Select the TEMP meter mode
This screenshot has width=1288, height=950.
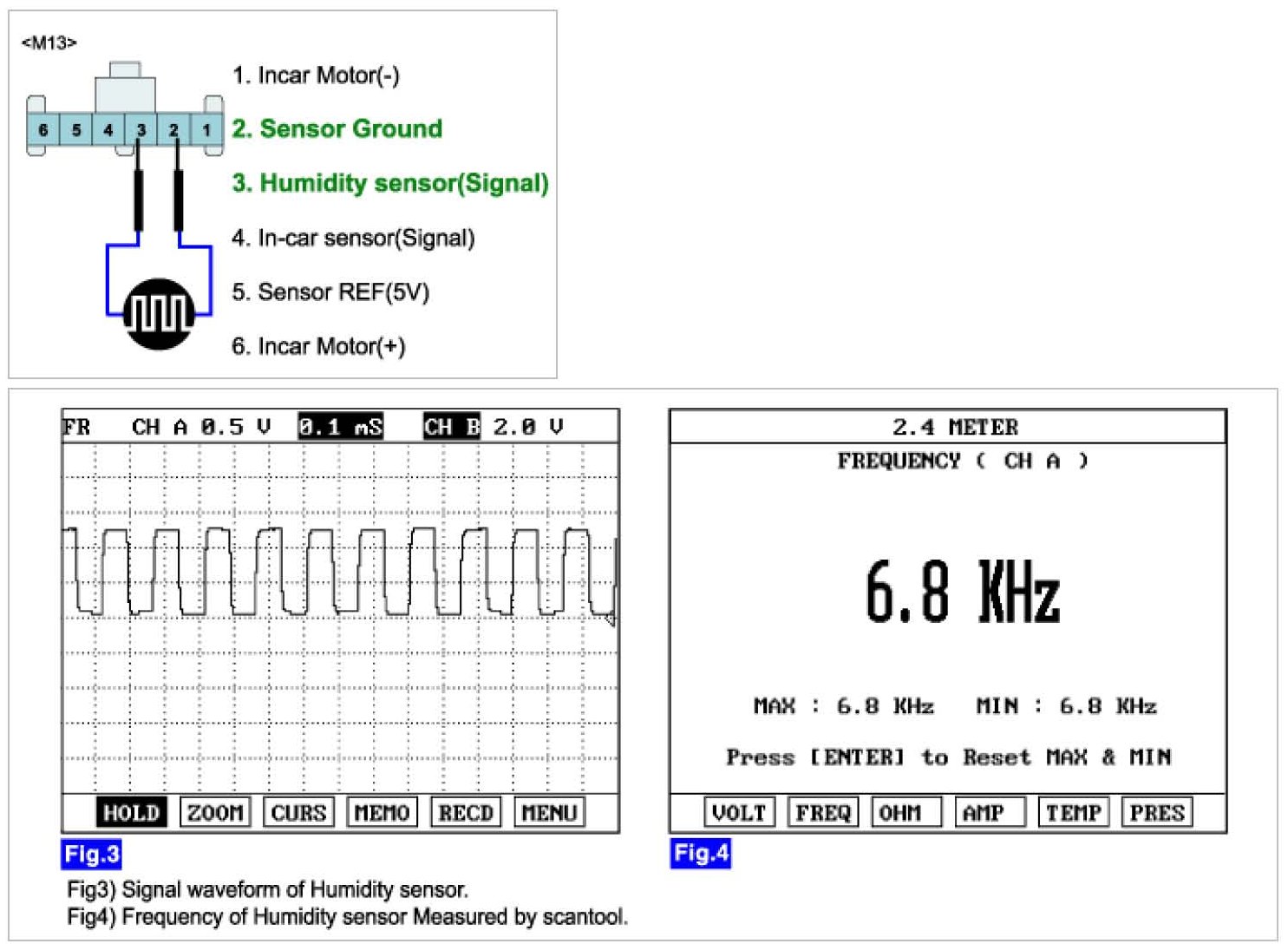coord(1074,813)
